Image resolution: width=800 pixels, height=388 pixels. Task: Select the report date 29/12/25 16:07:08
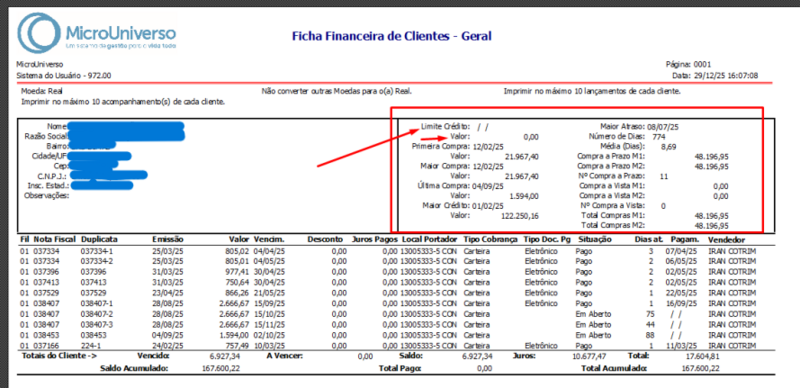(726, 76)
